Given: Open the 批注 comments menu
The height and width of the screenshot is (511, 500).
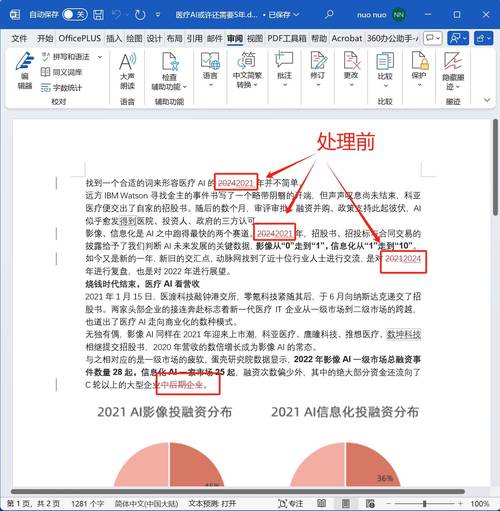Looking at the screenshot, I should point(284,70).
